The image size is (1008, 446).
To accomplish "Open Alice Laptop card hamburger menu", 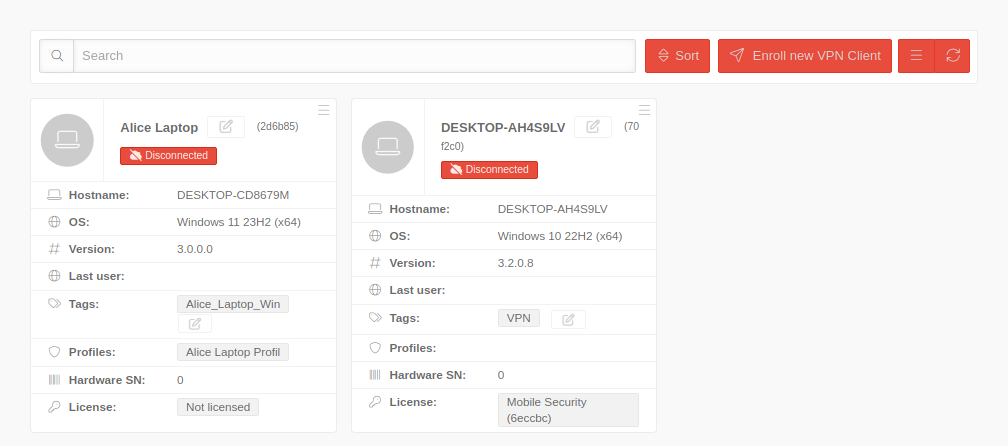I will (324, 109).
